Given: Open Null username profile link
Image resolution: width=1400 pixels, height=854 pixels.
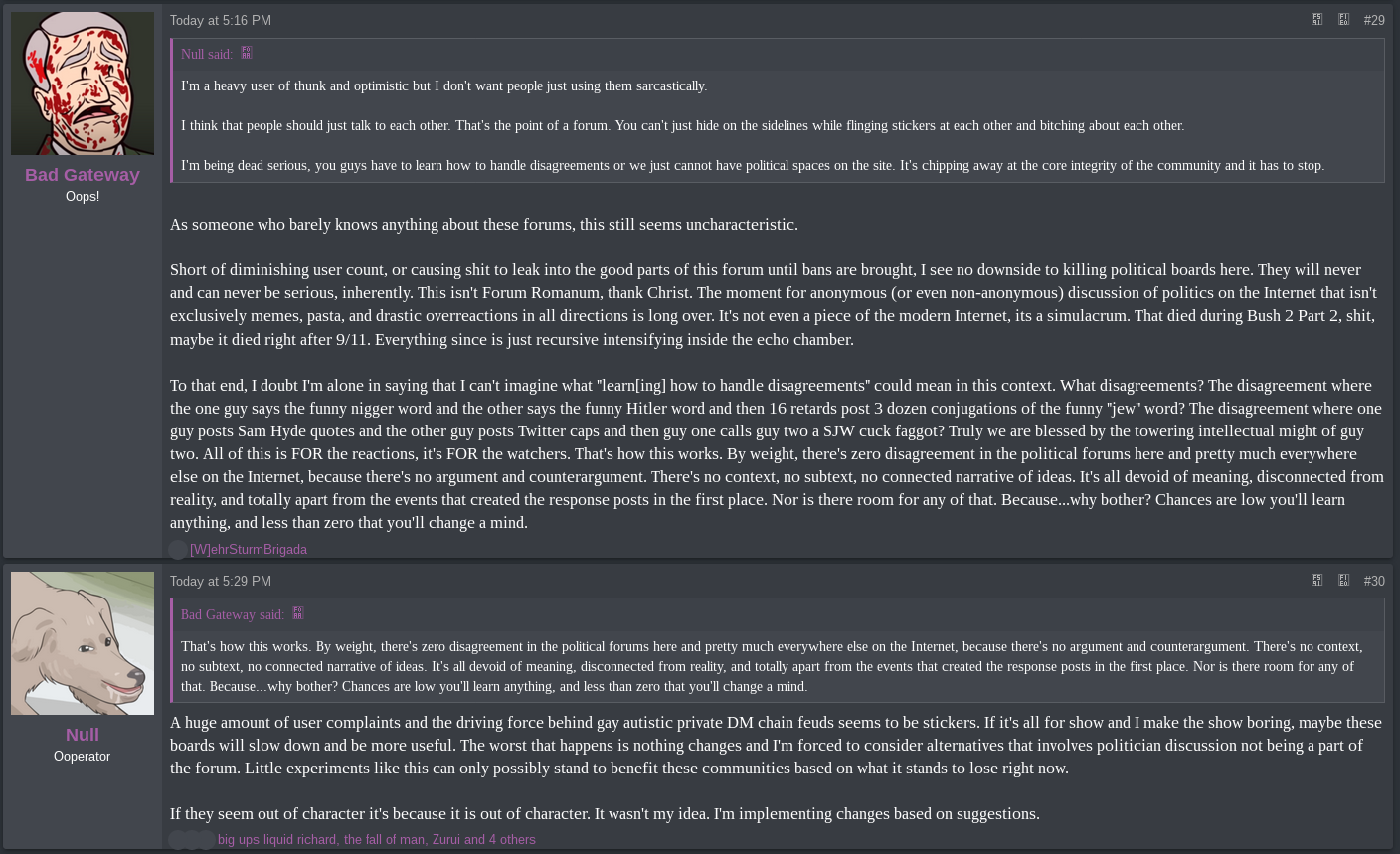Looking at the screenshot, I should [x=83, y=735].
